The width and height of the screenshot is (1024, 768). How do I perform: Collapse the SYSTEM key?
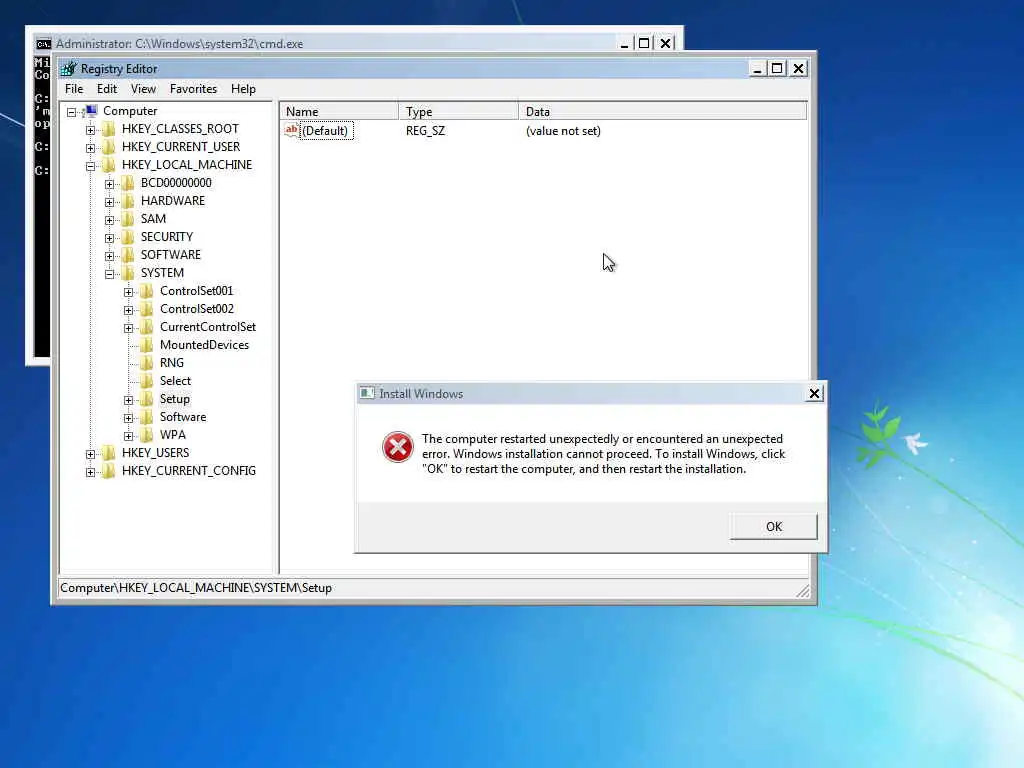pos(109,274)
